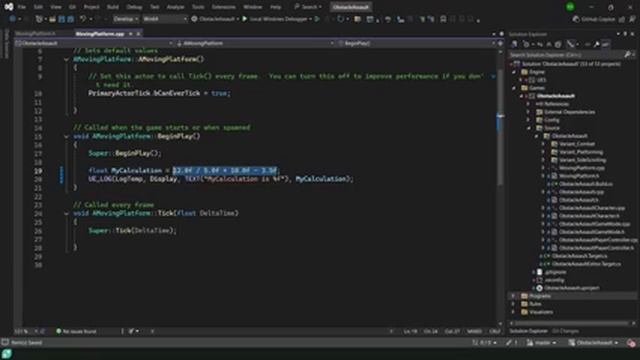Viewport: 640px width, 360px height.
Task: Select ObstacleAssault.uproject in Solution Explorer
Action: [x=571, y=288]
